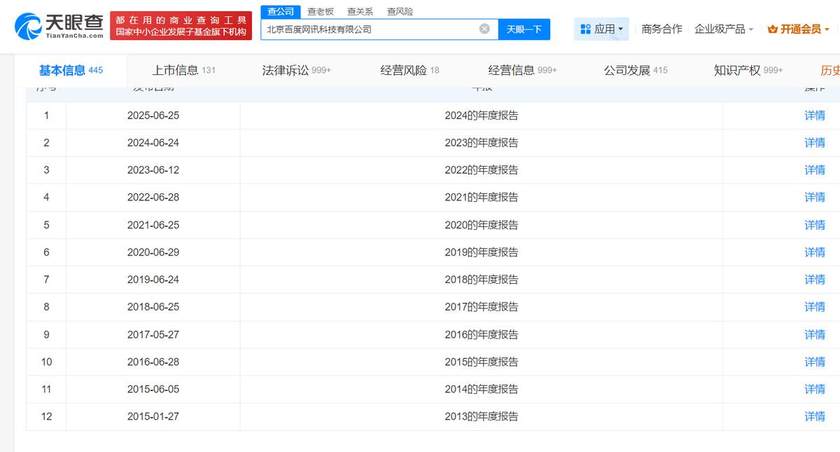Switch to the 查风险 search tab
Viewport: 840px width, 452px height.
(x=398, y=11)
